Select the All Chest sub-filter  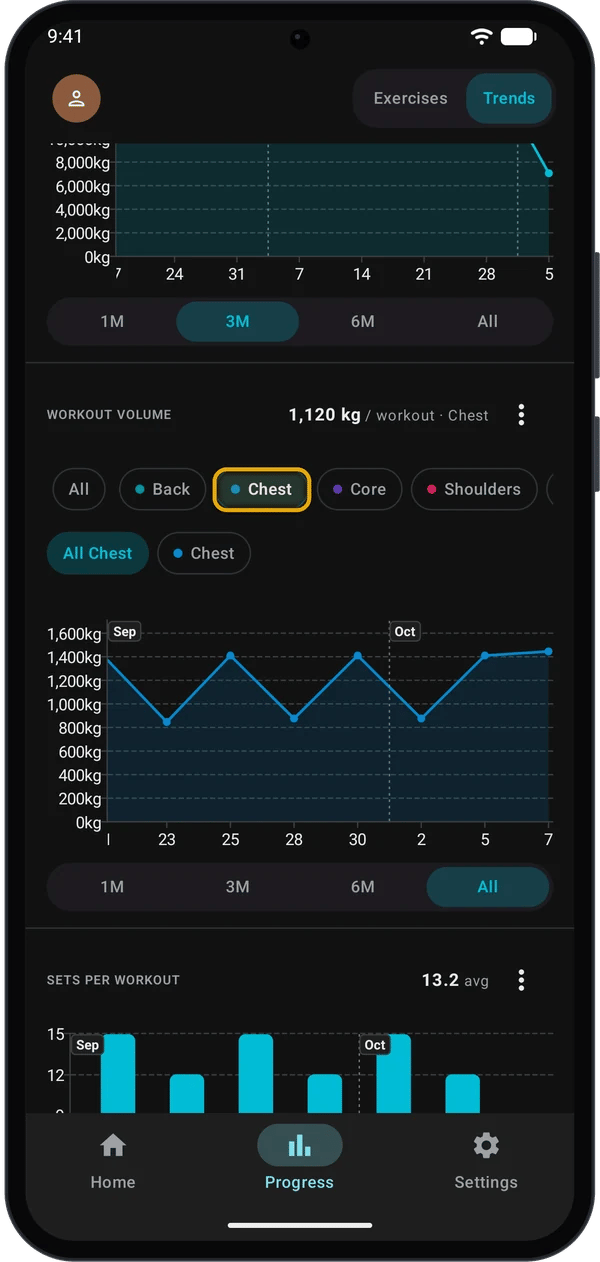click(x=98, y=553)
